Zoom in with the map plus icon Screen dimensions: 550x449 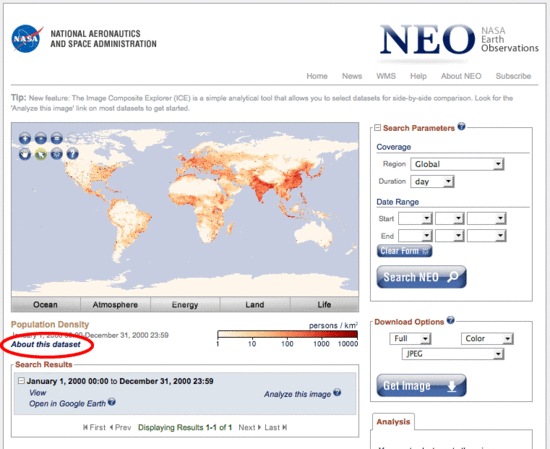[x=25, y=138]
